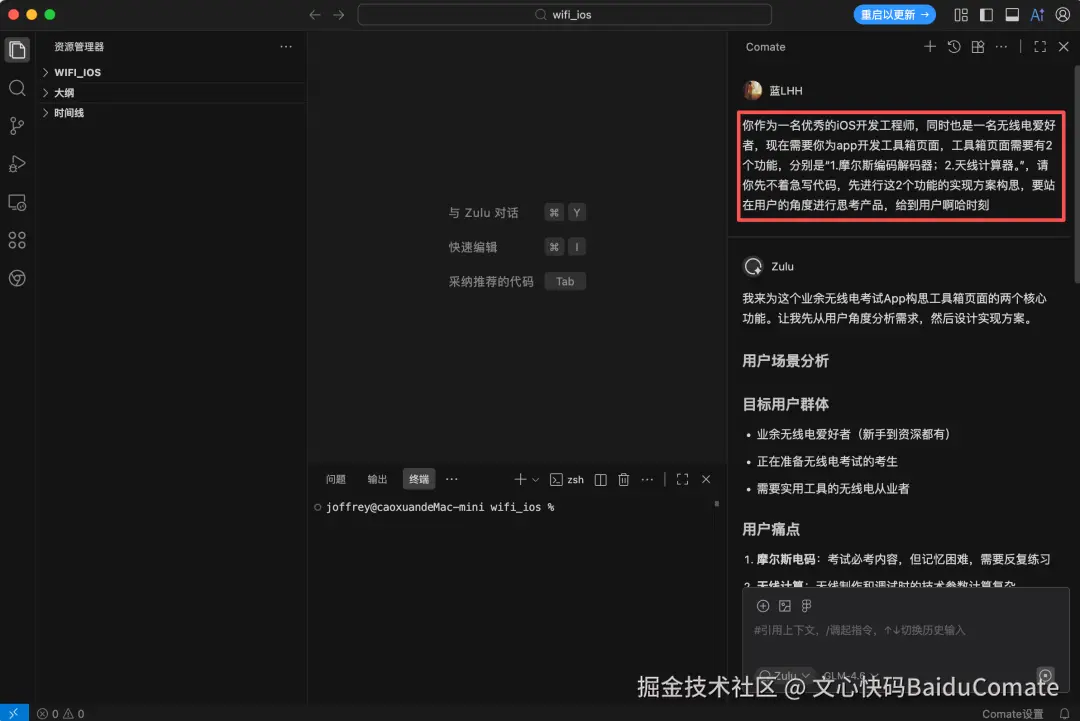Open the Comate icon in the activity bar
Image resolution: width=1080 pixels, height=721 pixels.
click(x=17, y=278)
